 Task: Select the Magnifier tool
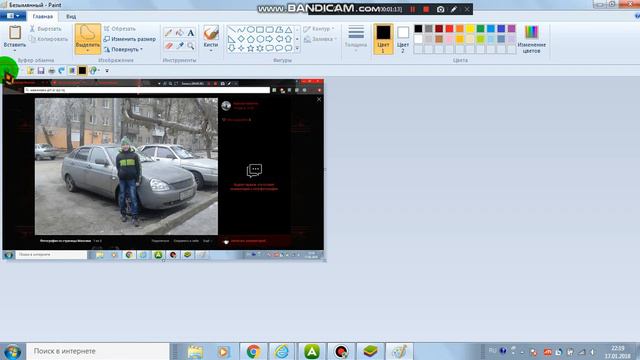(191, 46)
